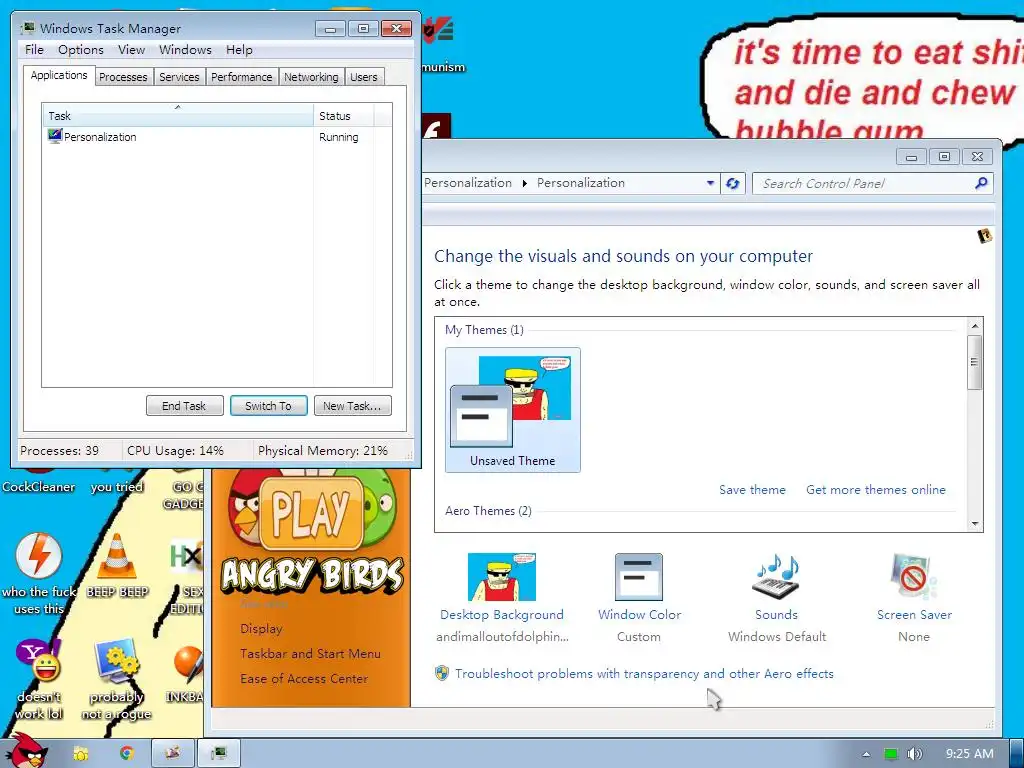Screen dimensions: 1024x768
Task: Click the help icon in Personalization window
Action: 985,235
